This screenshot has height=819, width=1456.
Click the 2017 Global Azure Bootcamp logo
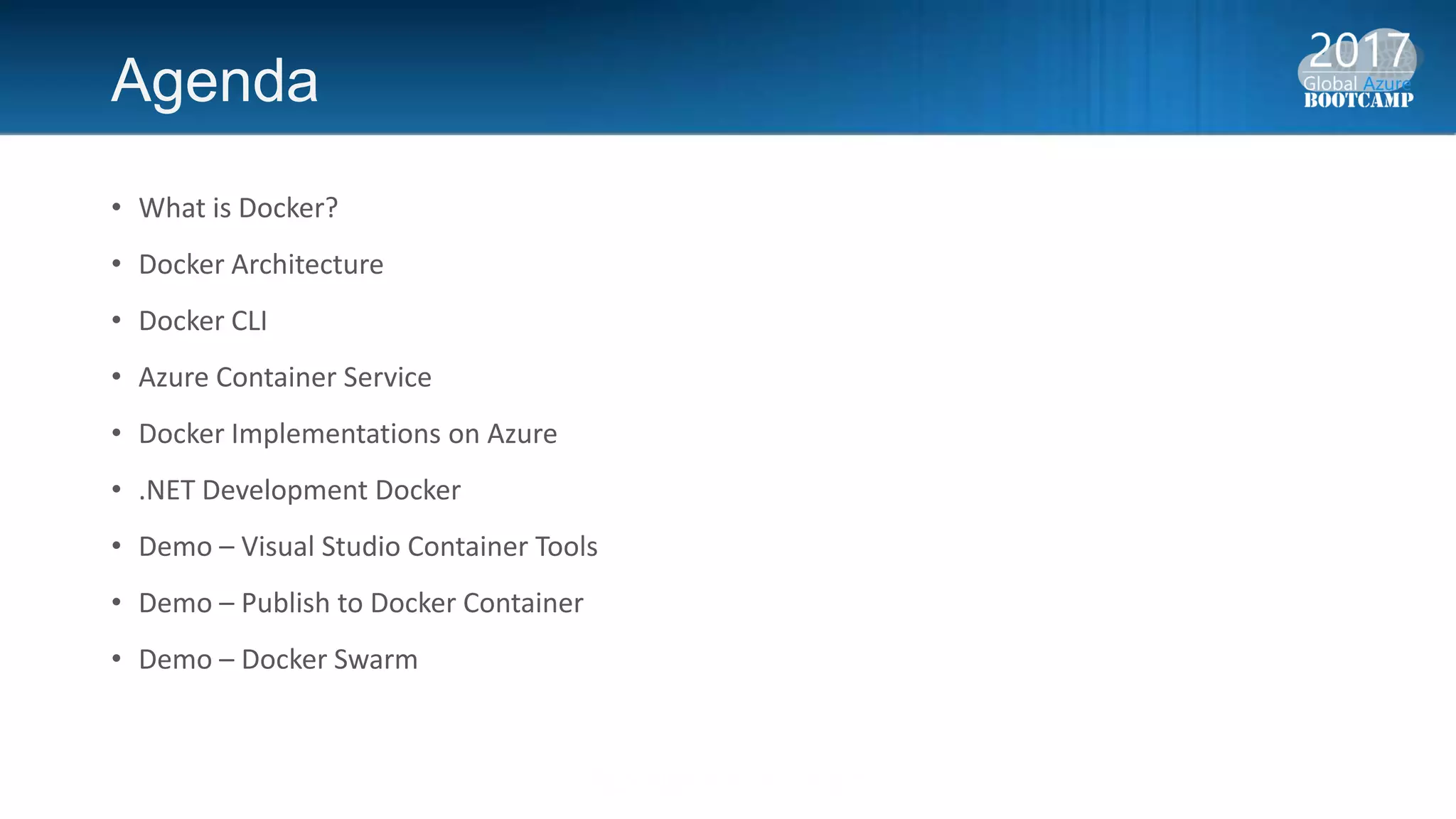1358,69
